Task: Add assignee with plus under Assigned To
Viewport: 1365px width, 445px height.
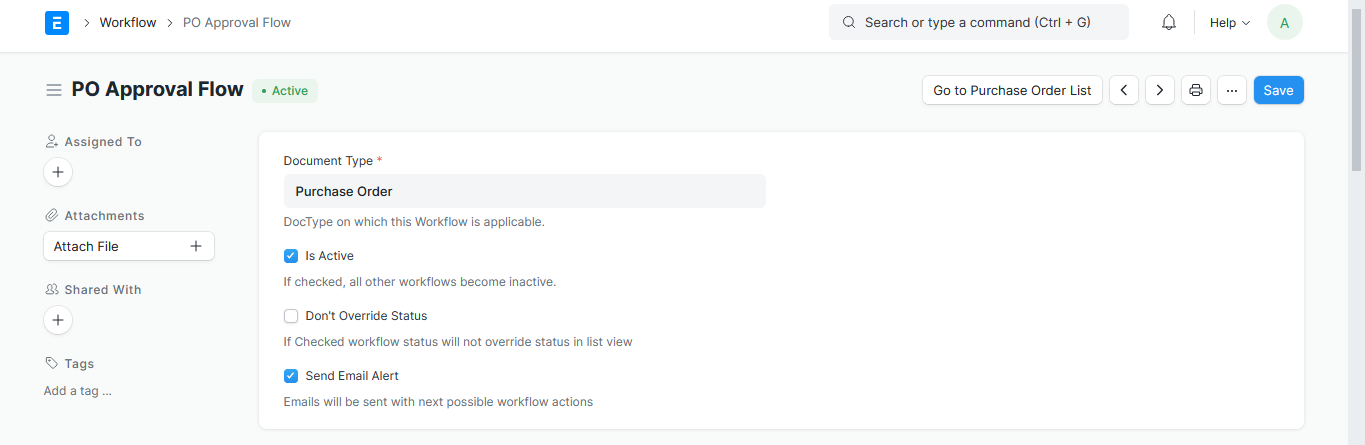Action: [58, 172]
